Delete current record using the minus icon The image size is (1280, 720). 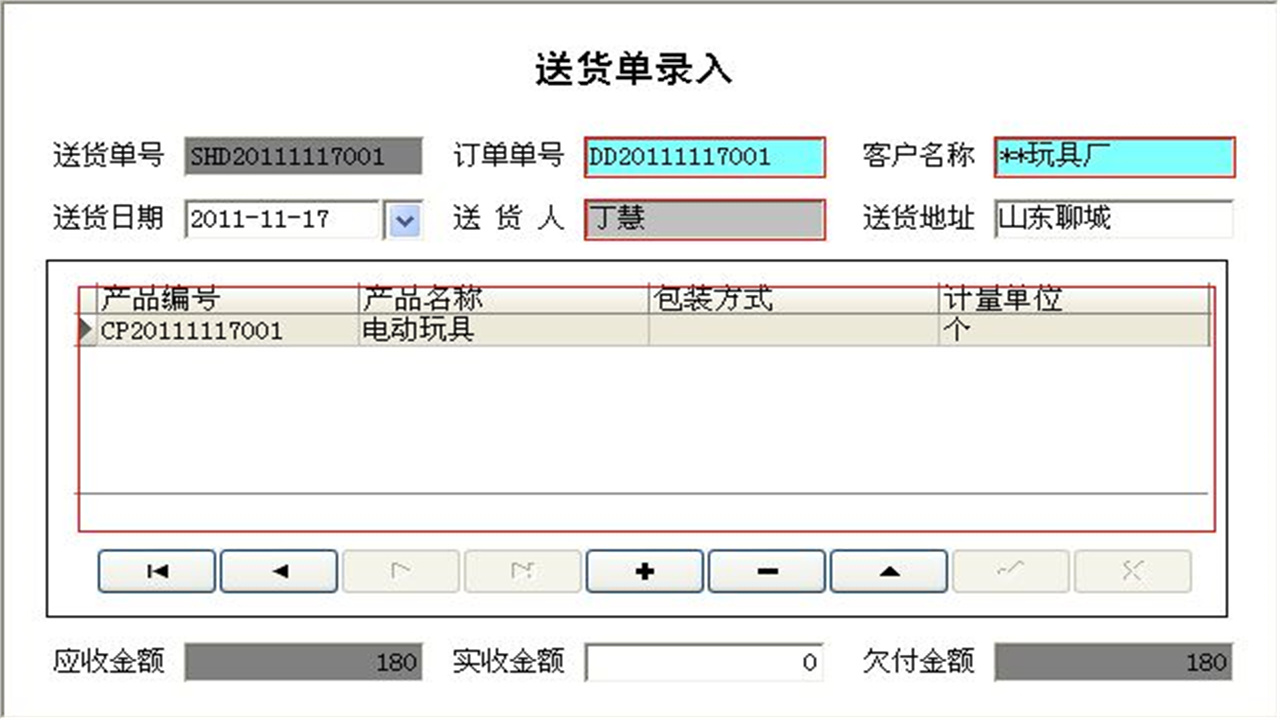766,571
